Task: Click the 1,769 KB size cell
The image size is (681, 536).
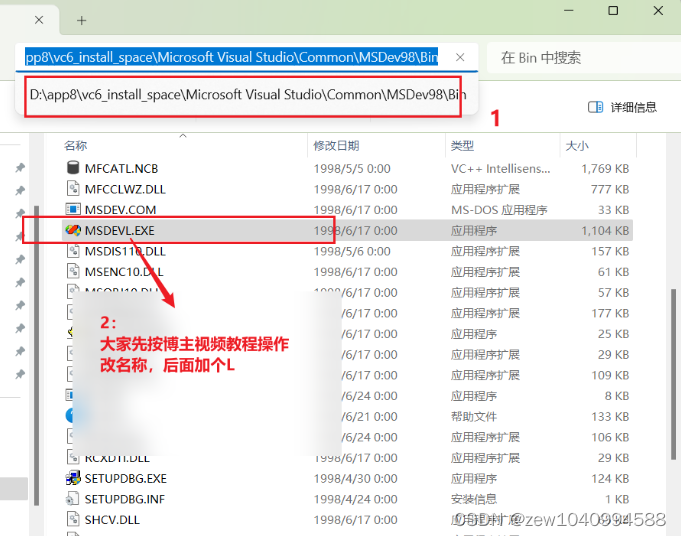Action: (x=605, y=169)
